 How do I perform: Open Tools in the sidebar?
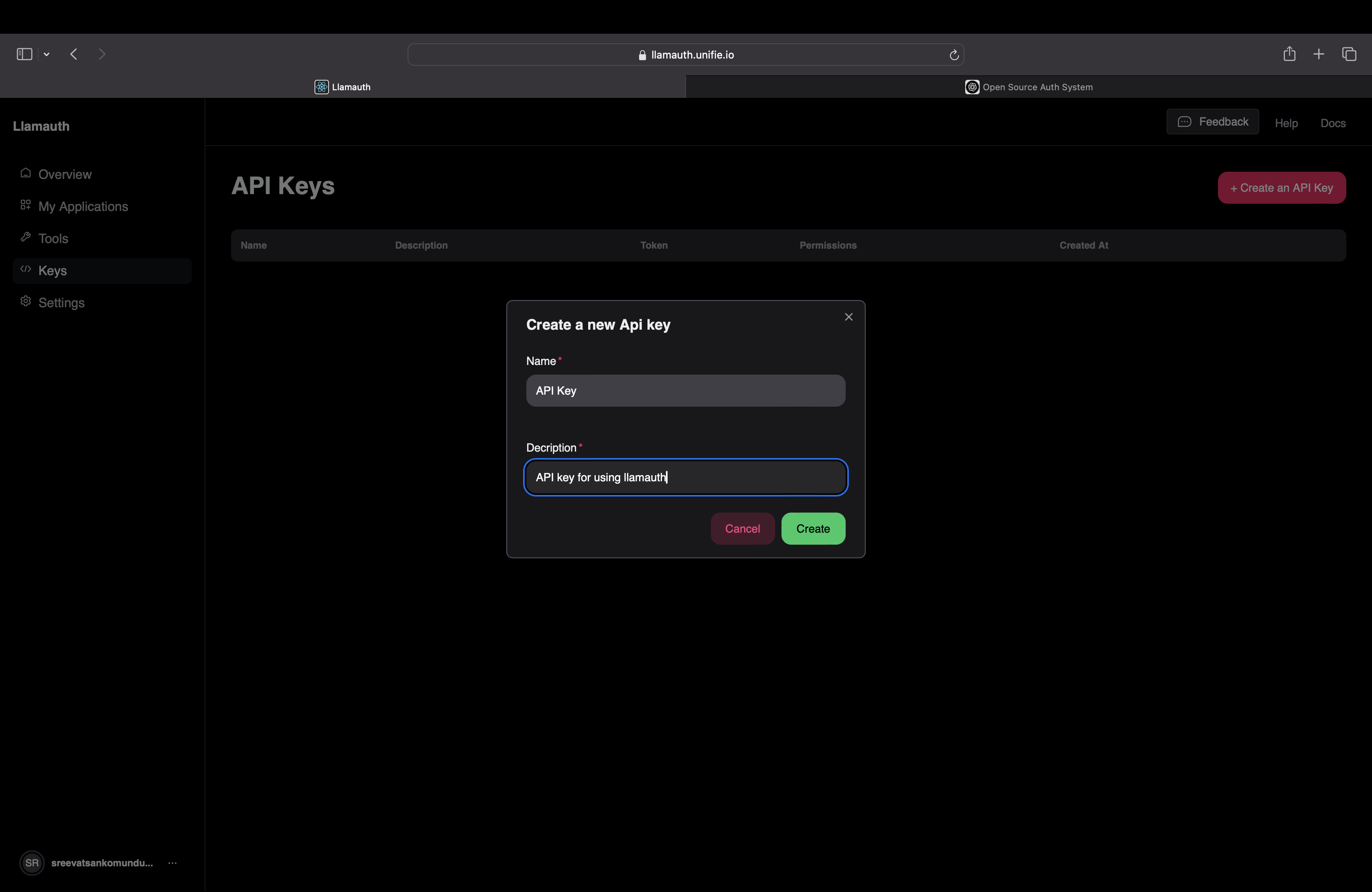tap(102, 239)
